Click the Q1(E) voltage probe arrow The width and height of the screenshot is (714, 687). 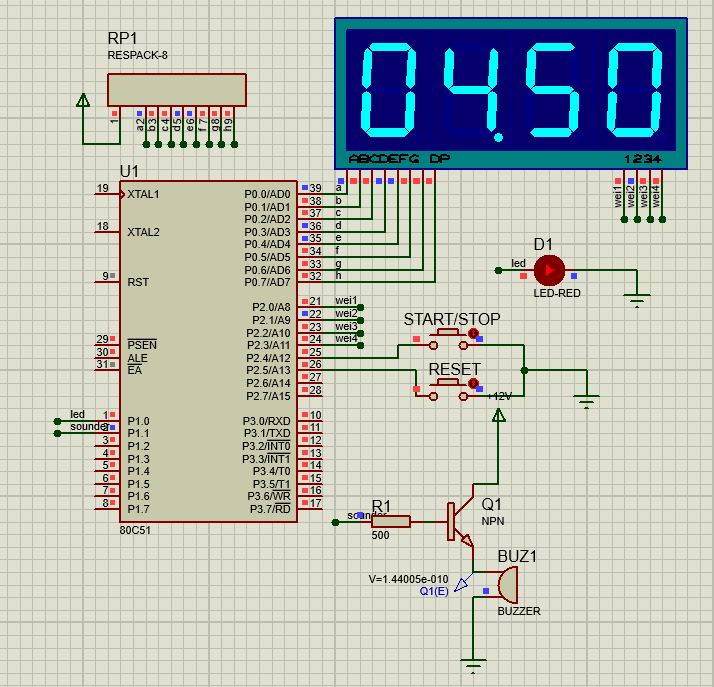click(x=463, y=583)
